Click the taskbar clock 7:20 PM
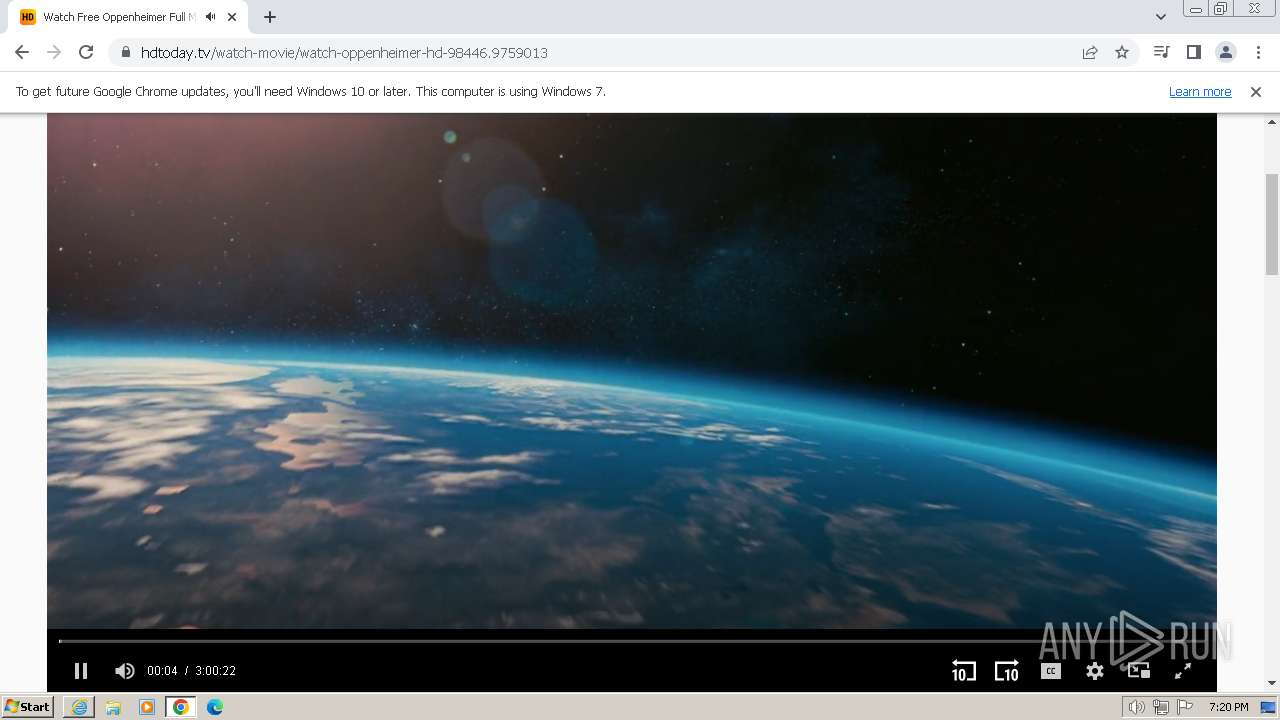Image resolution: width=1280 pixels, height=720 pixels. [1228, 707]
